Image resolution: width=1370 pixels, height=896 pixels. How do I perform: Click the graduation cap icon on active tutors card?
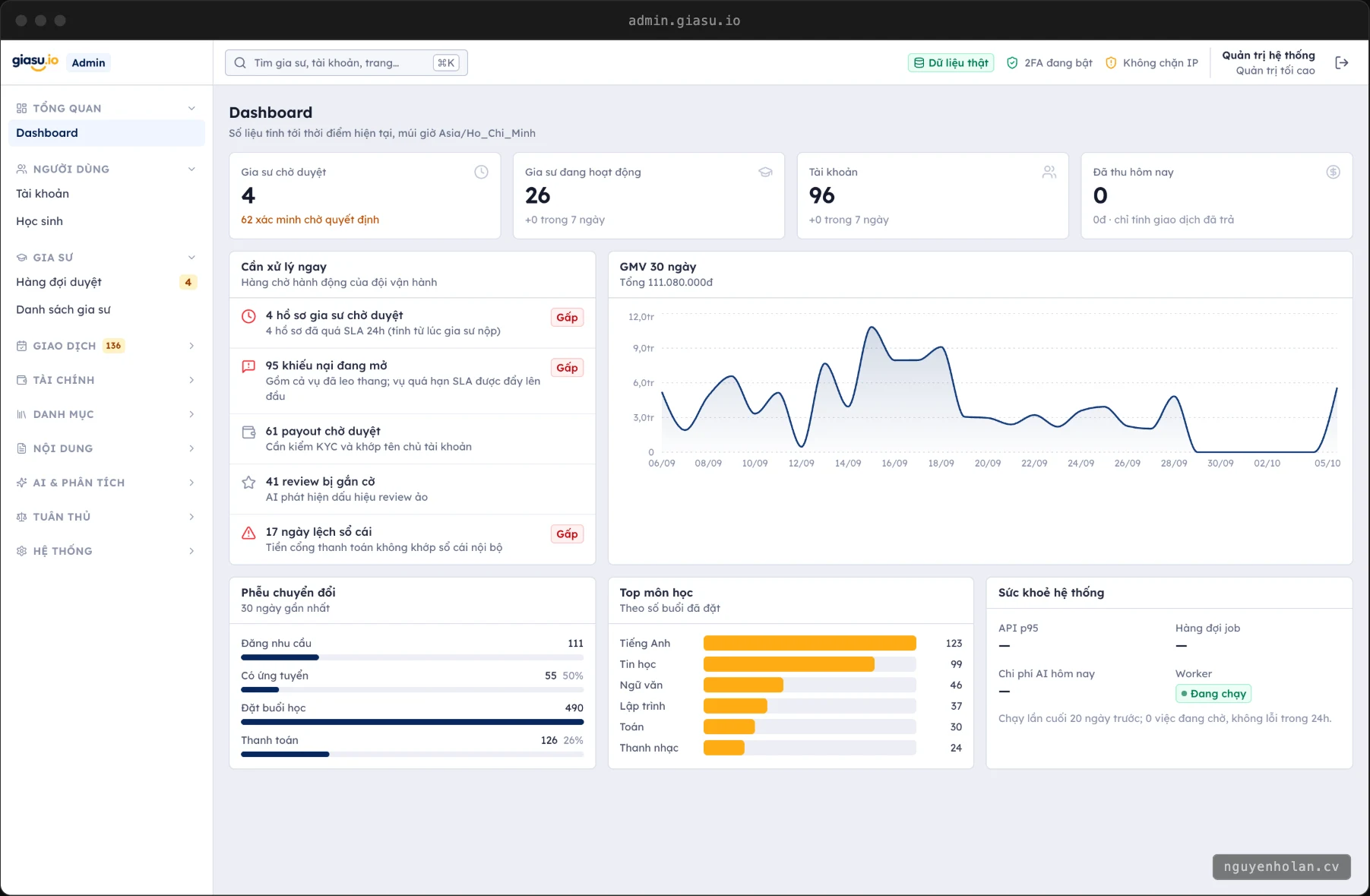tap(765, 172)
